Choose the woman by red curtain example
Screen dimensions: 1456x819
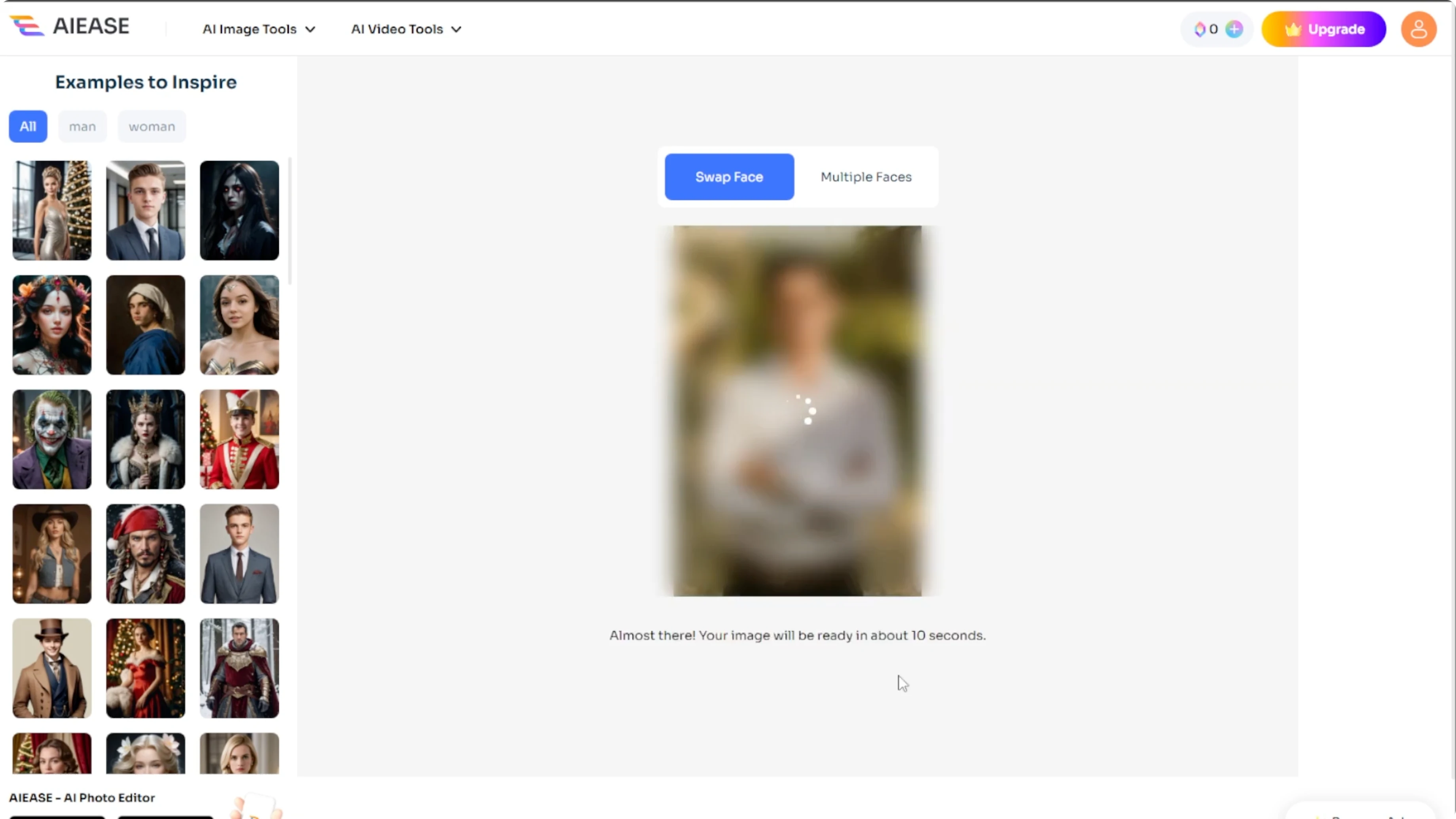click(x=52, y=753)
